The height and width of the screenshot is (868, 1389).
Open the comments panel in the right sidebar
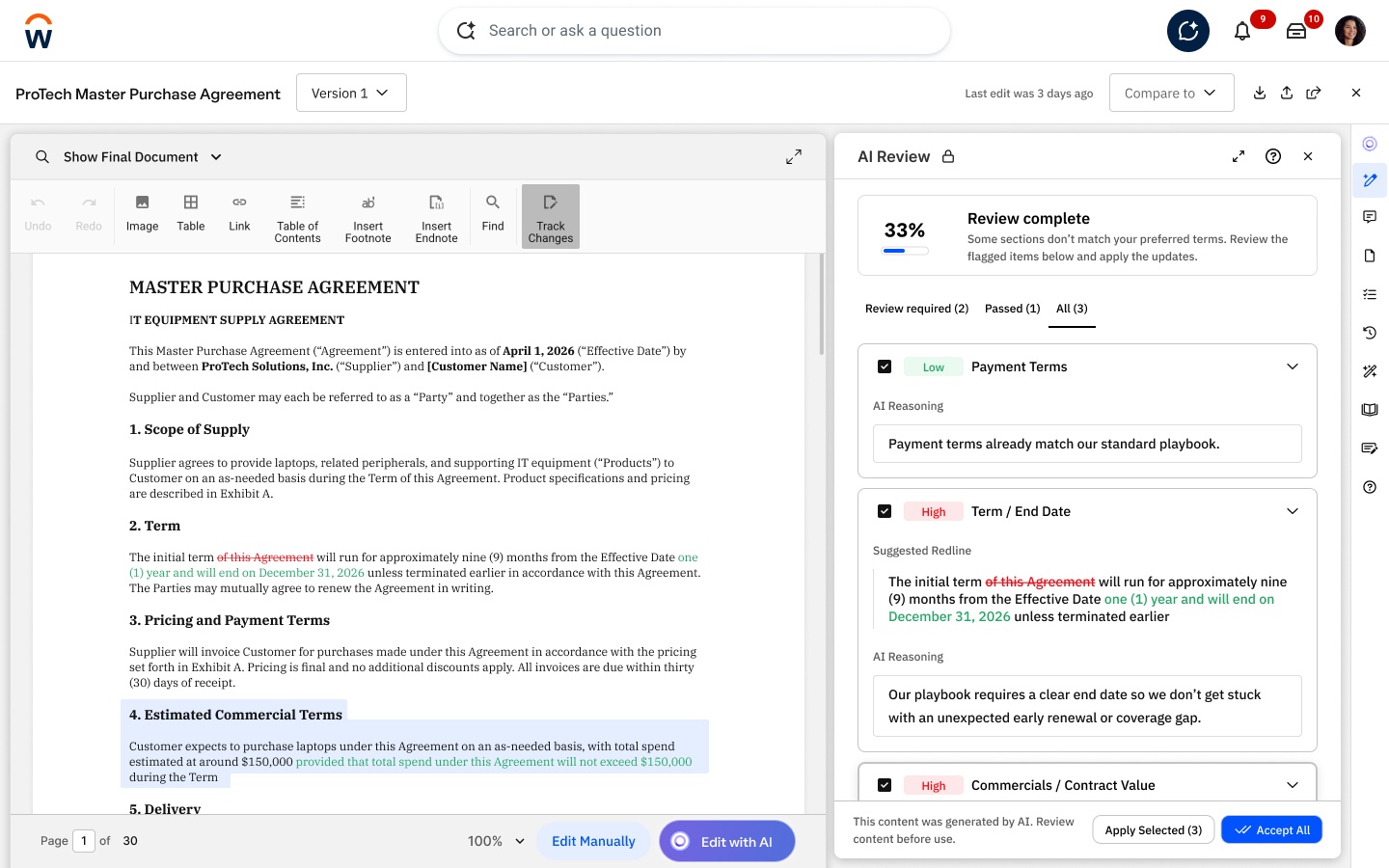pyautogui.click(x=1370, y=217)
